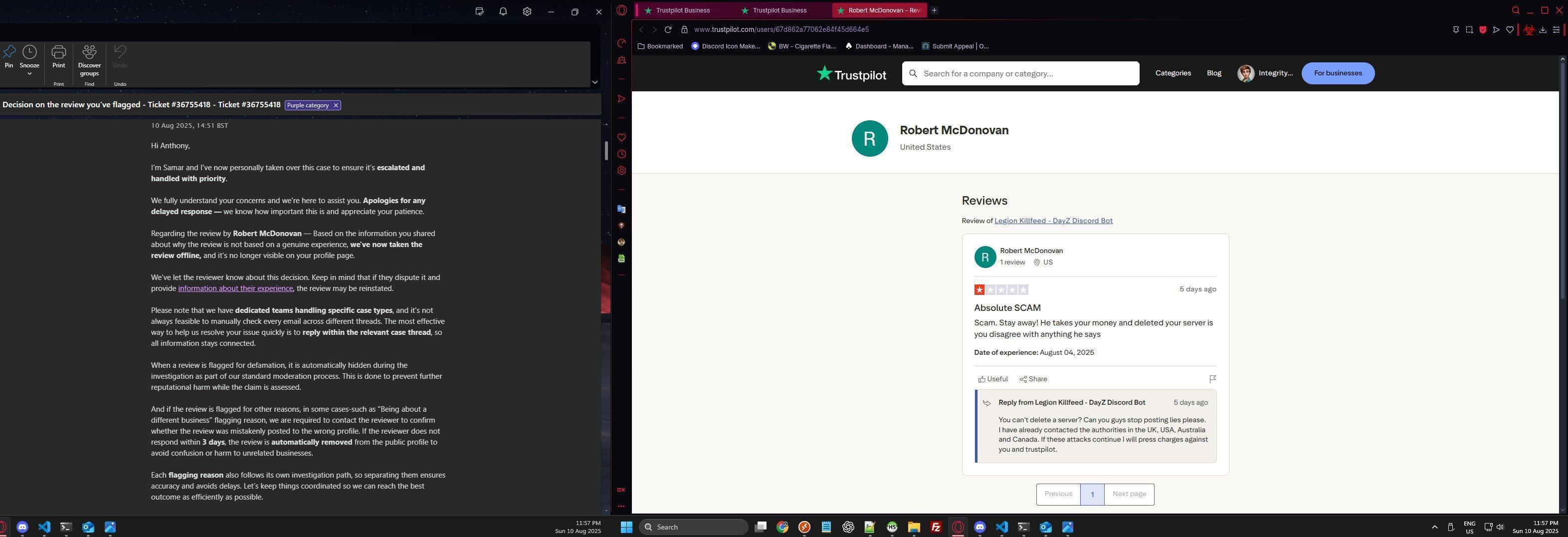Open the Bookmarked folder
1568x537 pixels.
(x=660, y=46)
